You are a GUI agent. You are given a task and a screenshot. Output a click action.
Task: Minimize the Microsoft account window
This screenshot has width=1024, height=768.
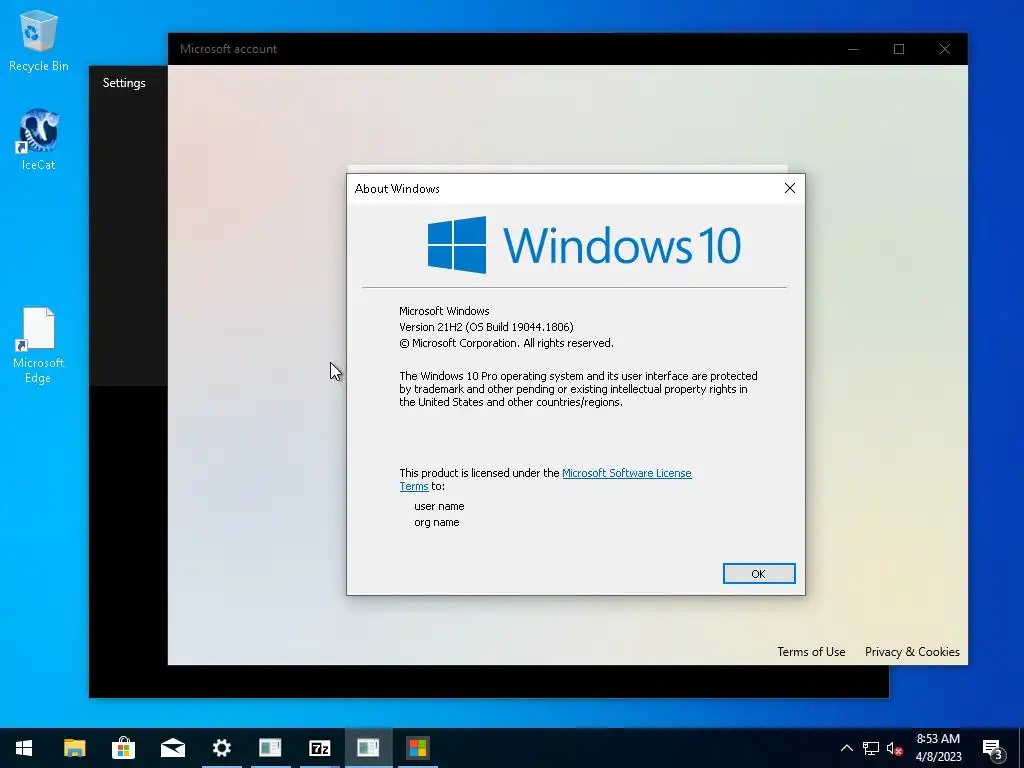click(853, 49)
